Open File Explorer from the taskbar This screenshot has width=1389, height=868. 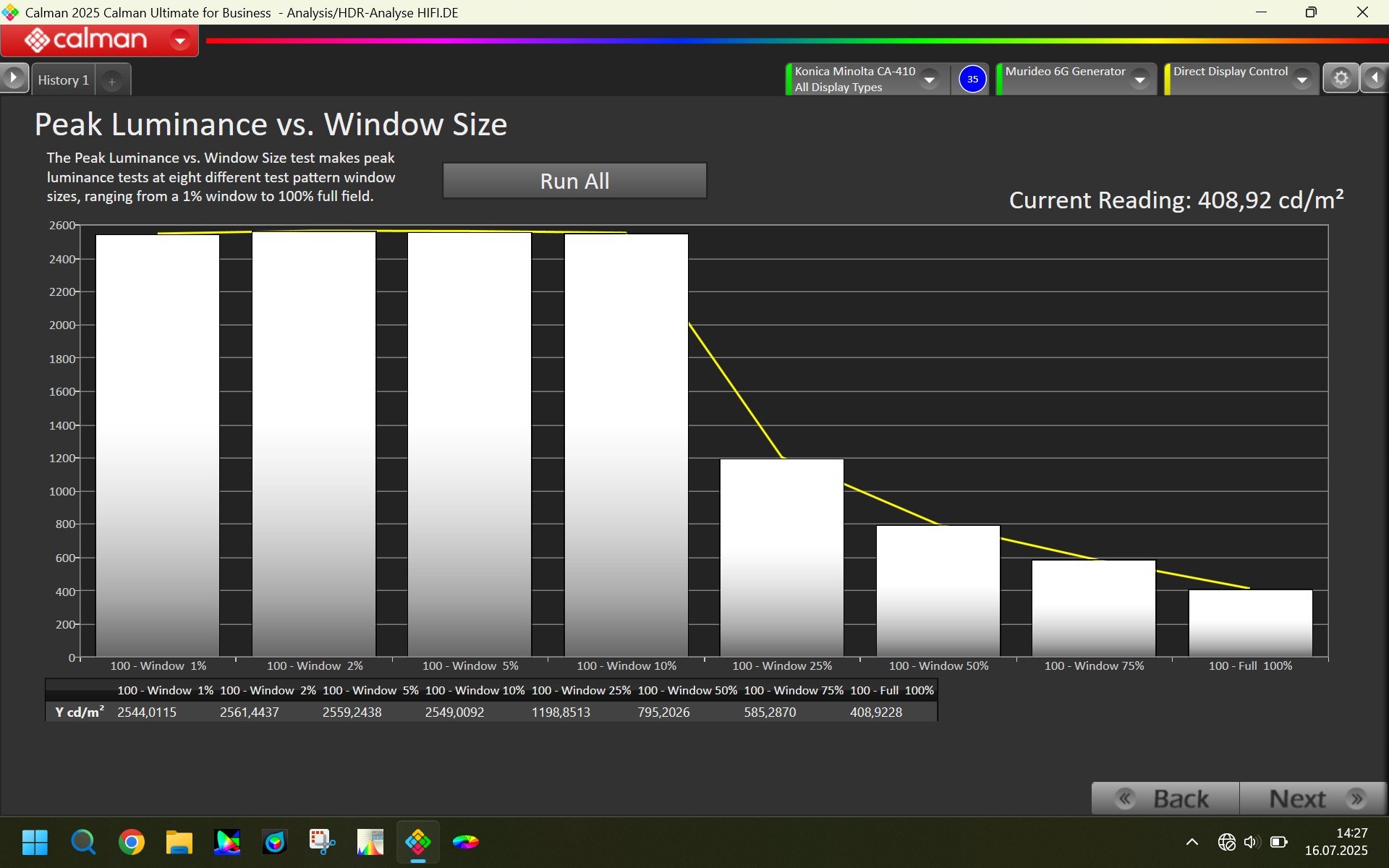click(x=179, y=842)
